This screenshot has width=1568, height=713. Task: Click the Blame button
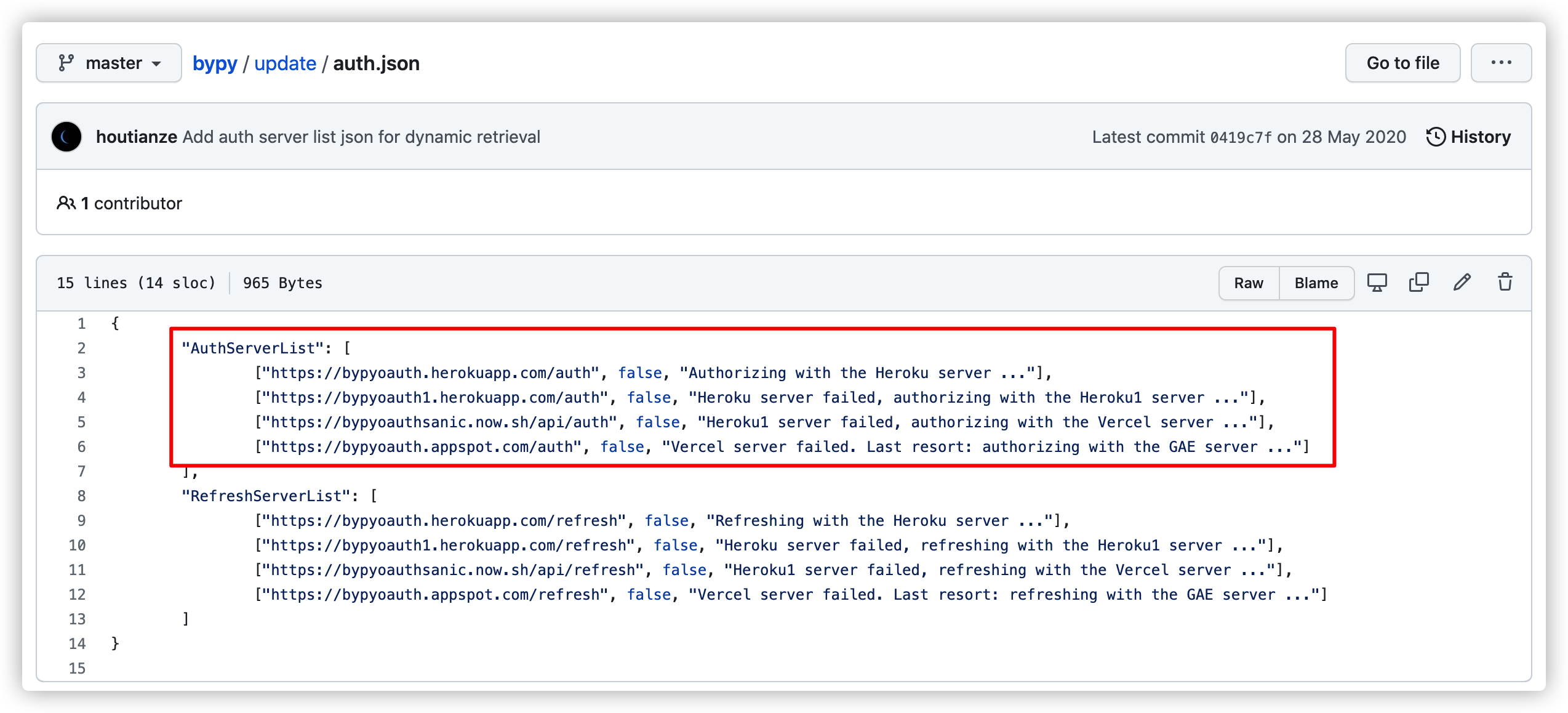pos(1316,283)
